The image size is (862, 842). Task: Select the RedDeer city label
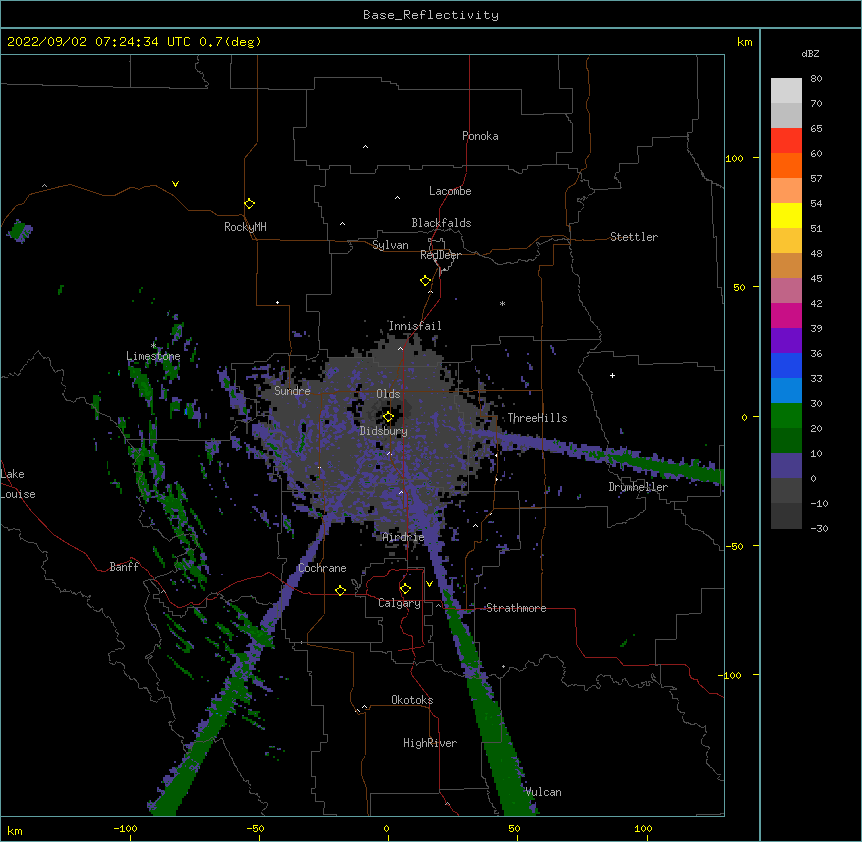click(x=440, y=255)
